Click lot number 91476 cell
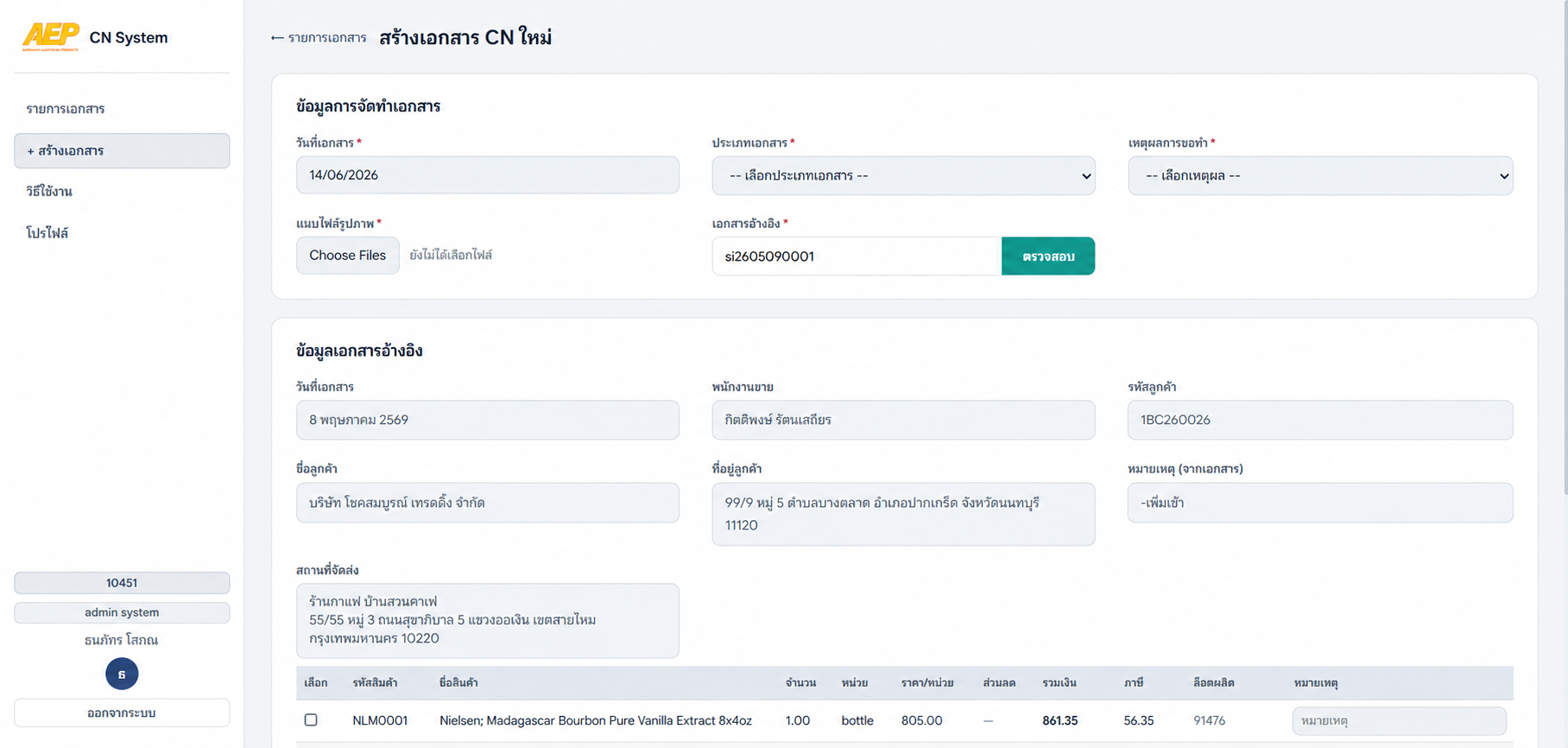The image size is (1568, 748). tap(1210, 720)
